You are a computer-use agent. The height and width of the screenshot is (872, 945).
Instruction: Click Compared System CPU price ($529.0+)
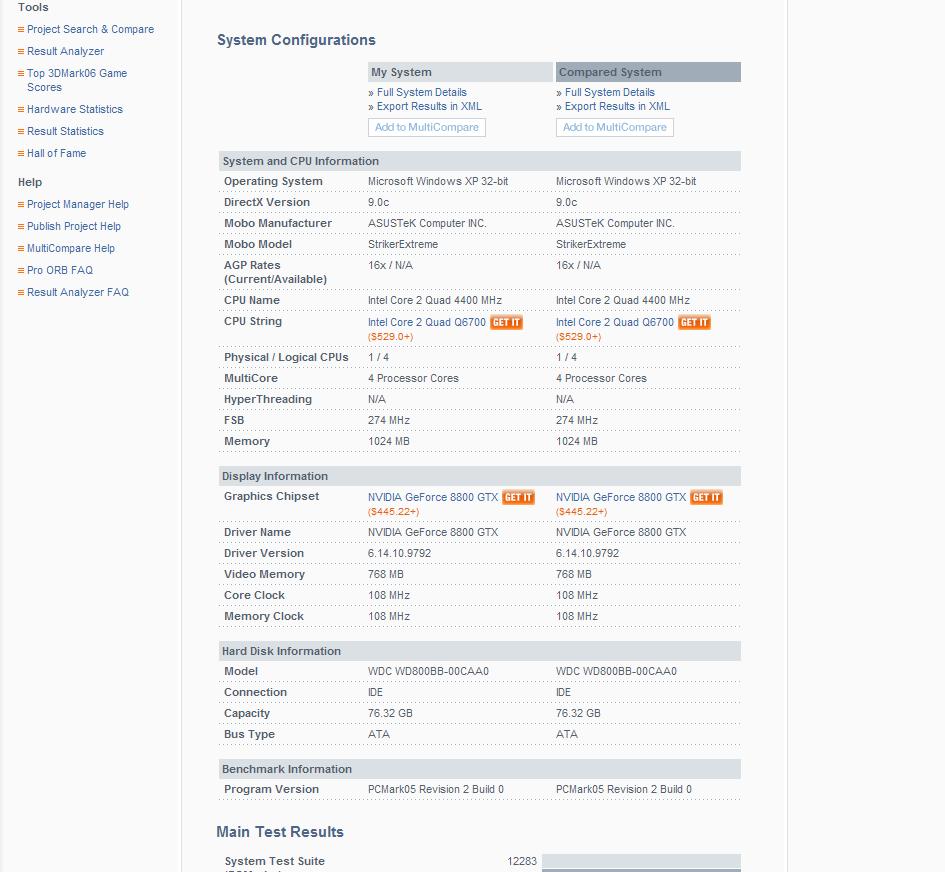(579, 337)
